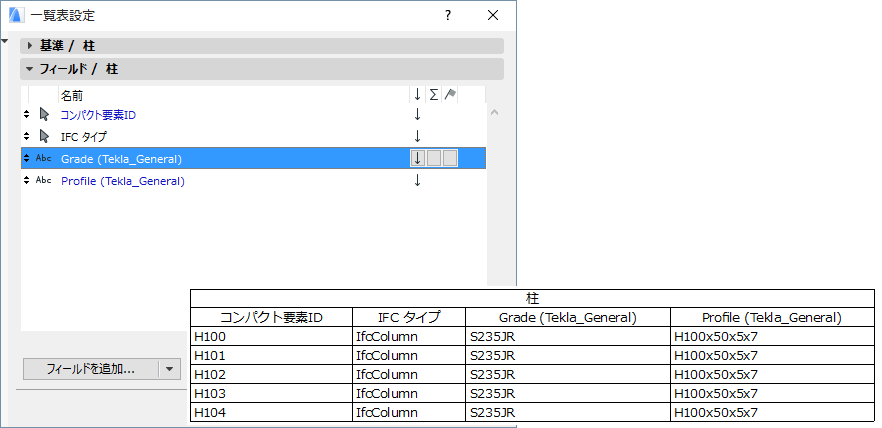Click drag handle of コンパクト要素ID row
882x428 pixels.
[x=27, y=114]
